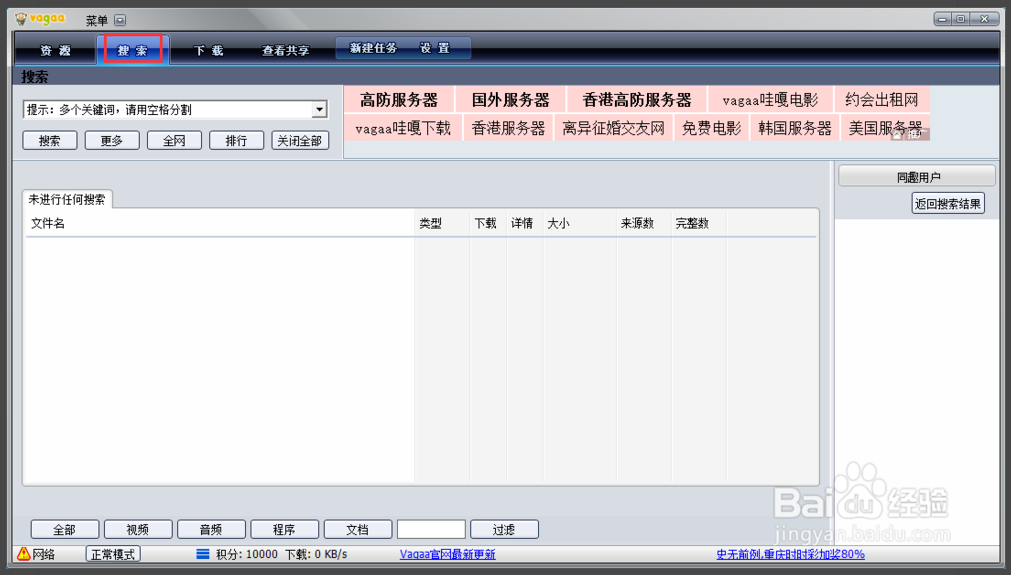Click the 全网 search button

coord(174,141)
